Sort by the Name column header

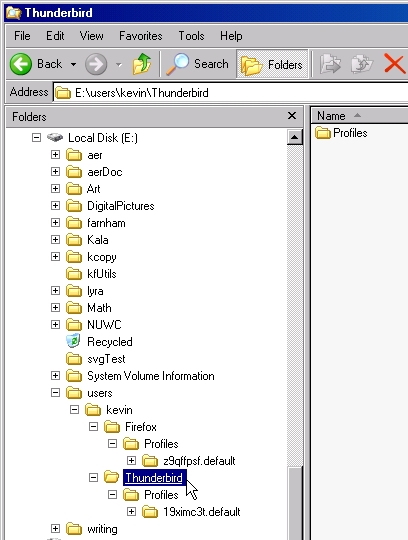[x=359, y=116]
